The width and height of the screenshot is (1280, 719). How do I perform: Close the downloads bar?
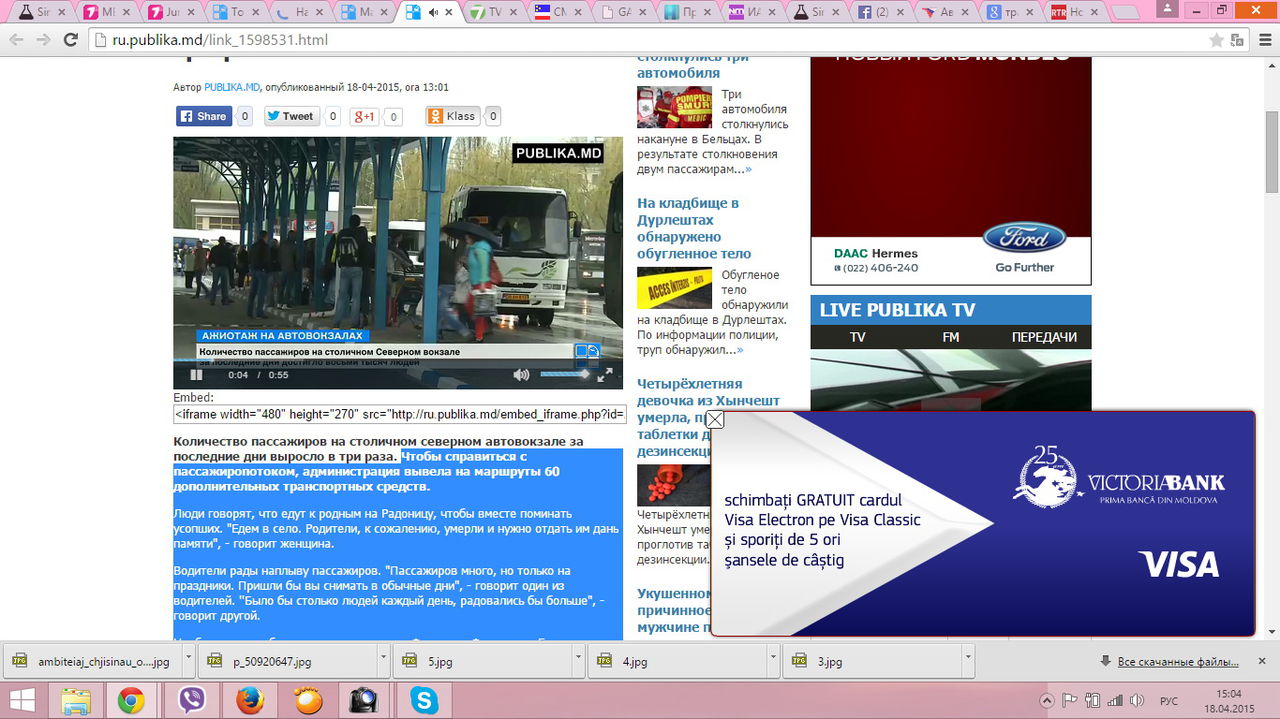[x=1263, y=662]
